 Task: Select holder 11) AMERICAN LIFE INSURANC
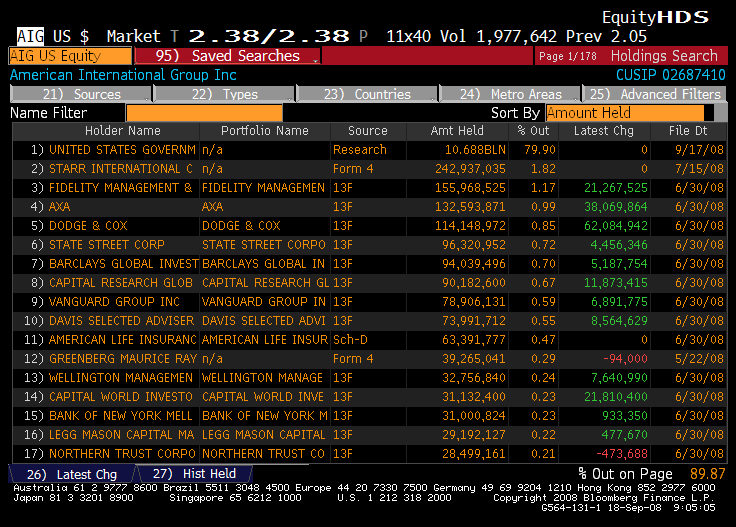110,340
